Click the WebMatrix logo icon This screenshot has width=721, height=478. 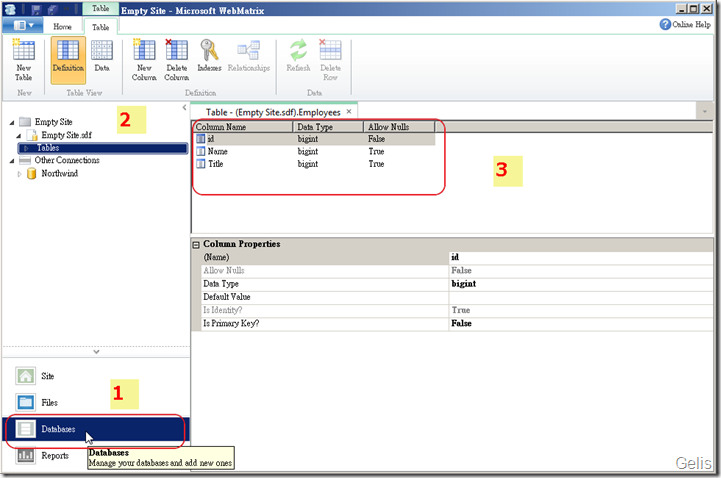coord(10,9)
